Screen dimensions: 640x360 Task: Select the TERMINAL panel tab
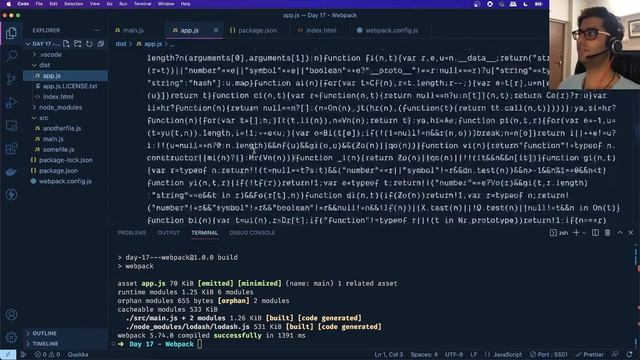click(204, 233)
